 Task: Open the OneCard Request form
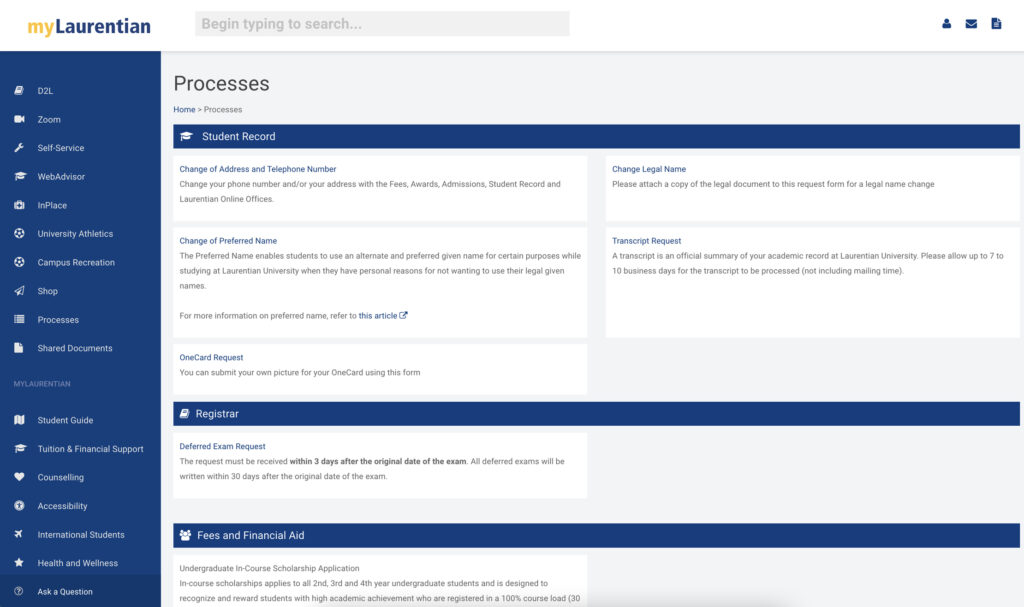click(211, 357)
